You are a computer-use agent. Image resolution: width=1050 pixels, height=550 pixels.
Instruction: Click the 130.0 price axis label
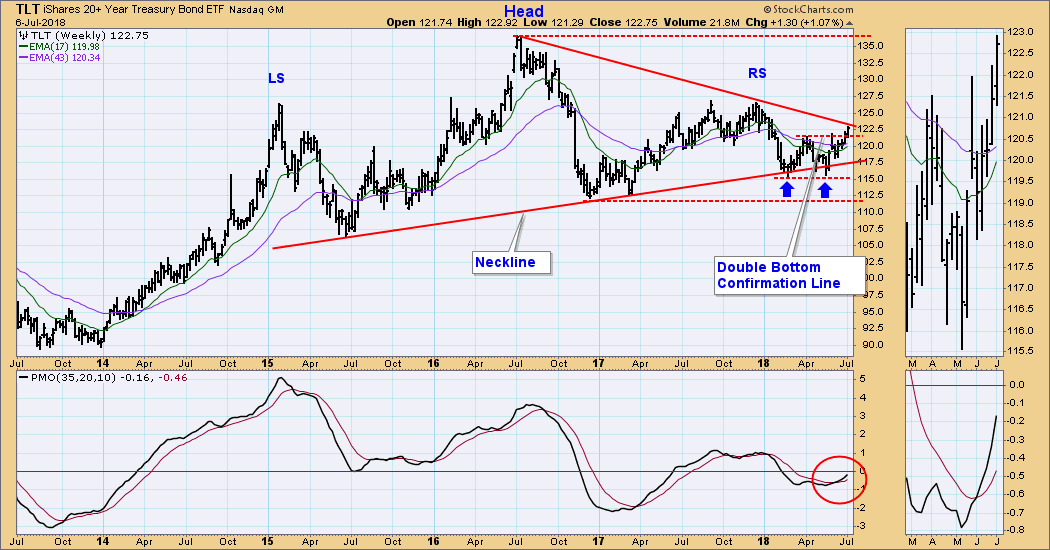[871, 79]
